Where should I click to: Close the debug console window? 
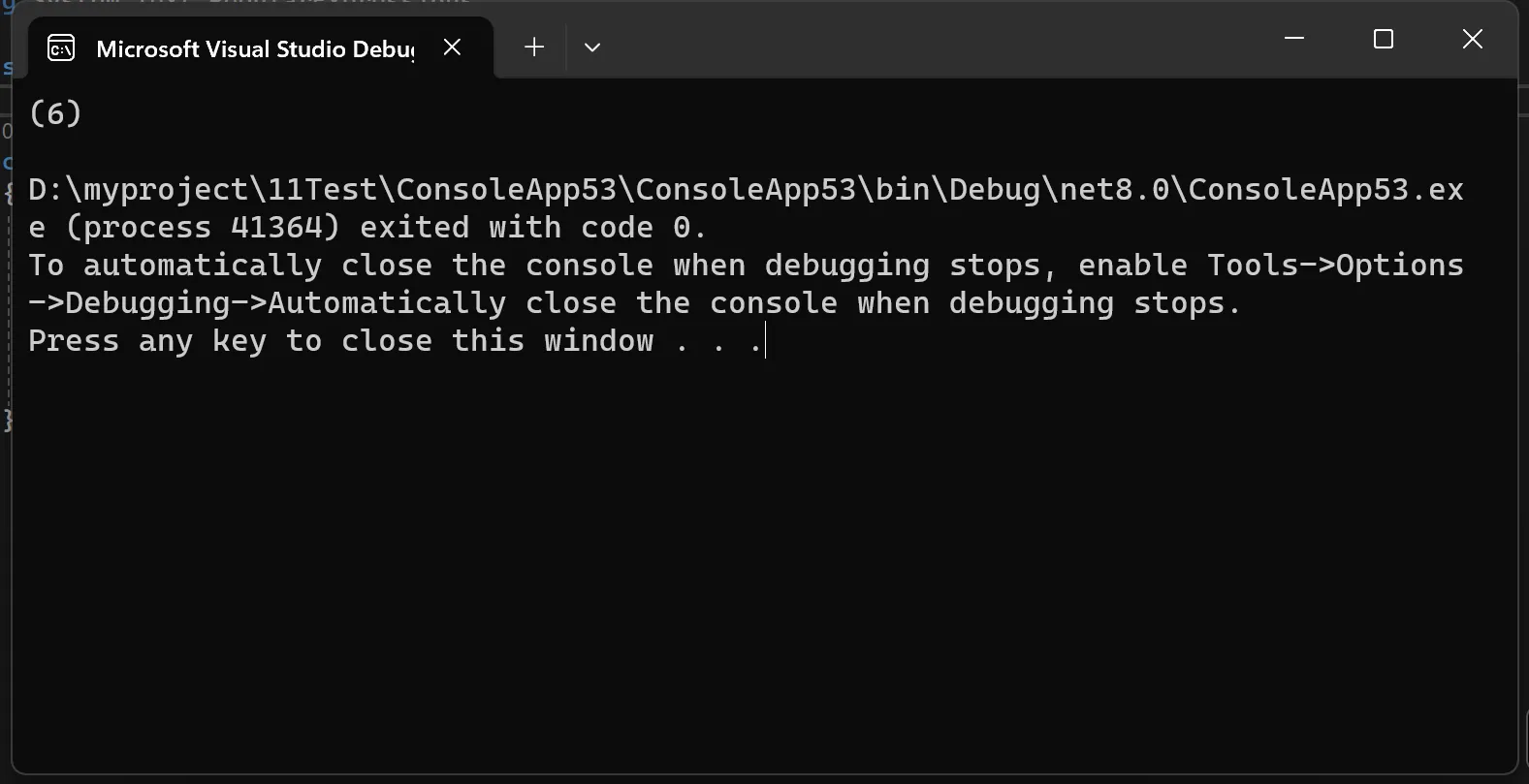click(x=1473, y=39)
